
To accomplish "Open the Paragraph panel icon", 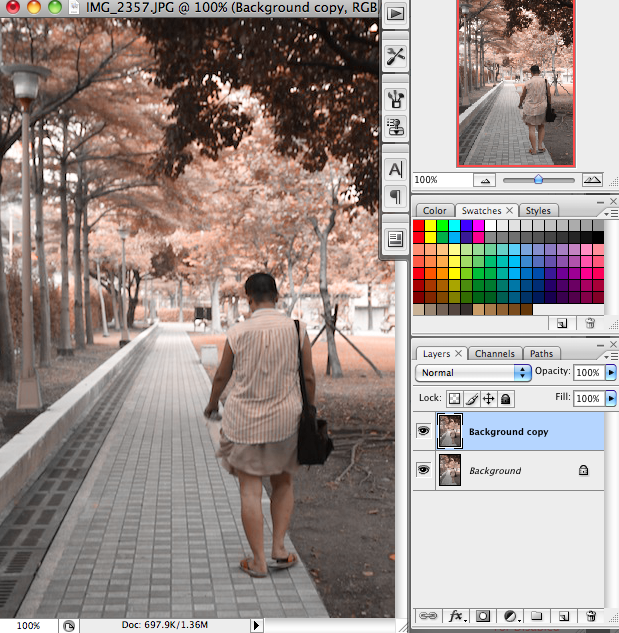I will coord(395,196).
